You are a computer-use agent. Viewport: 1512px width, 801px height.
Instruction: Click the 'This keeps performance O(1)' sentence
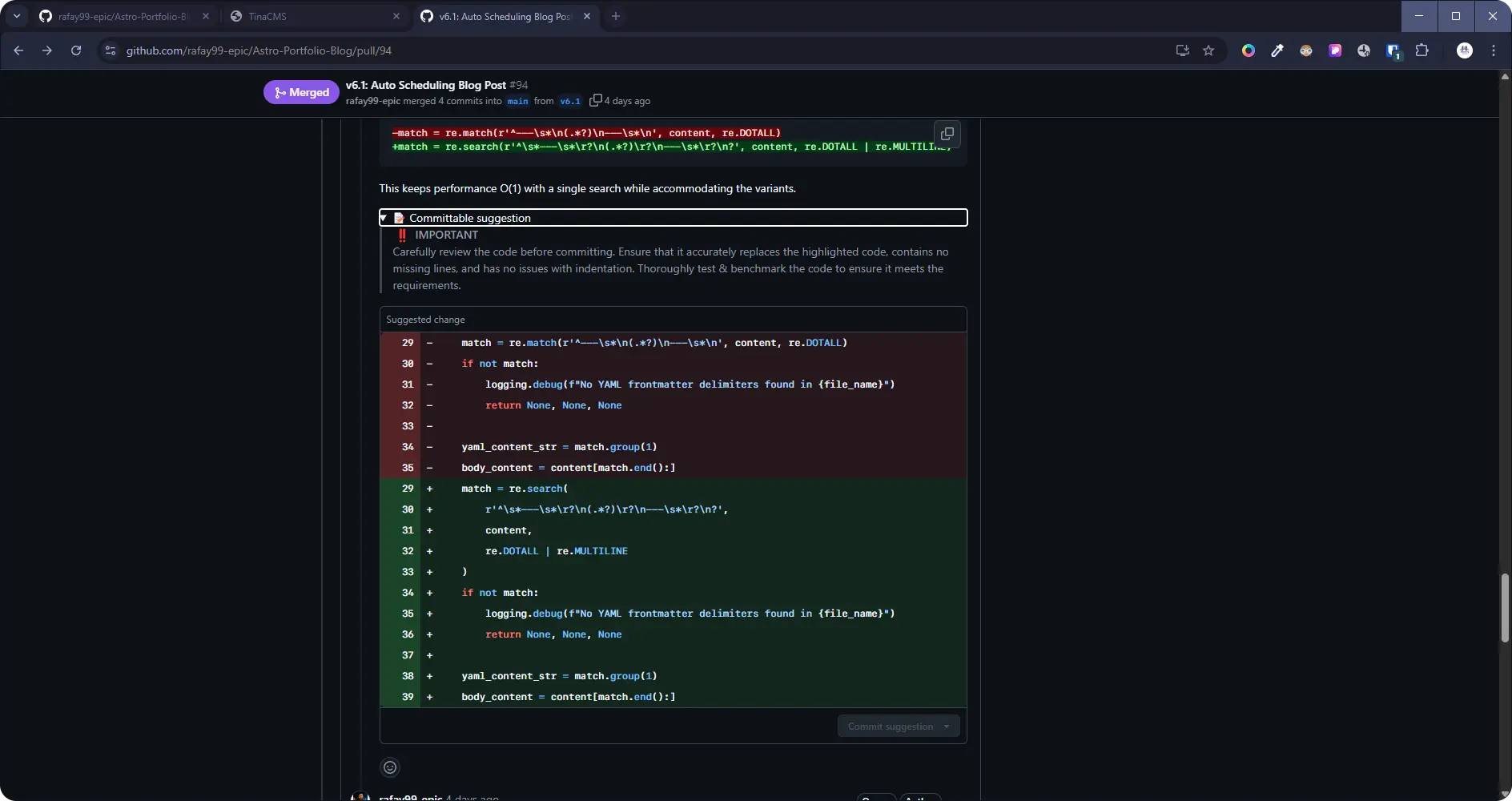pyautogui.click(x=587, y=188)
